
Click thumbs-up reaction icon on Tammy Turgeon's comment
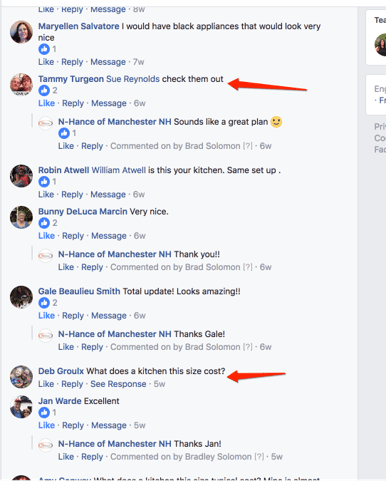tap(44, 90)
